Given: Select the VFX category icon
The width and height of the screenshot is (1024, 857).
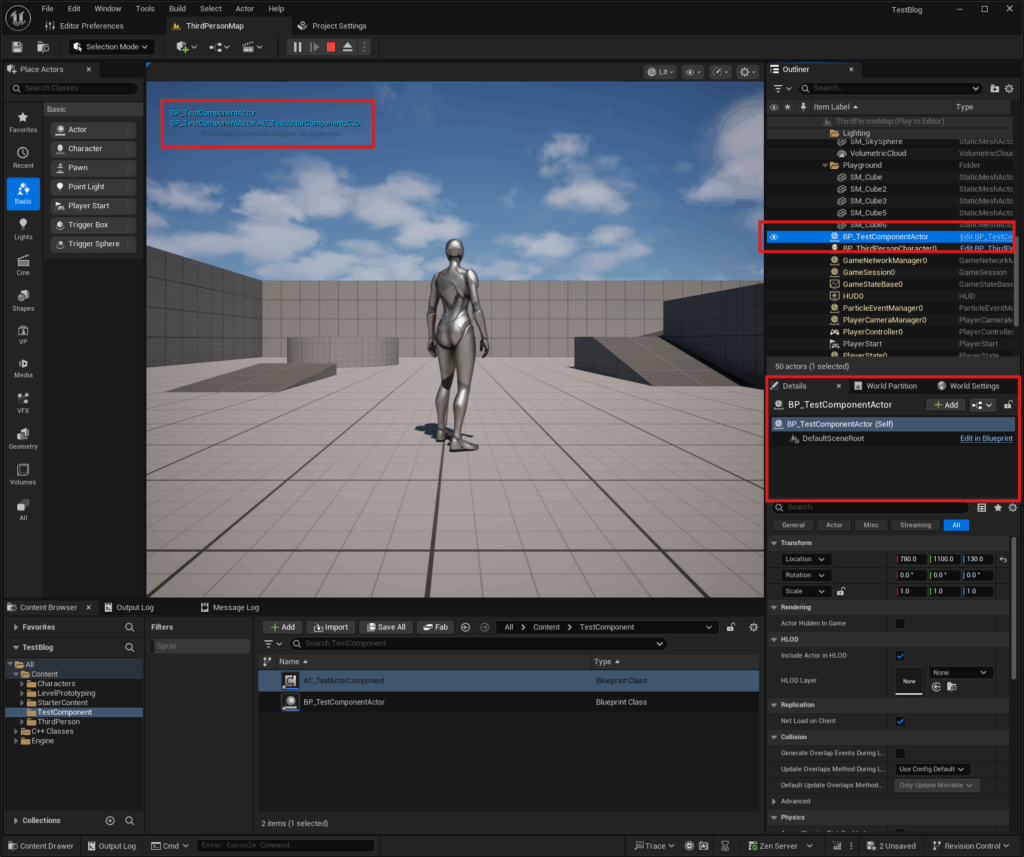Looking at the screenshot, I should pos(23,403).
